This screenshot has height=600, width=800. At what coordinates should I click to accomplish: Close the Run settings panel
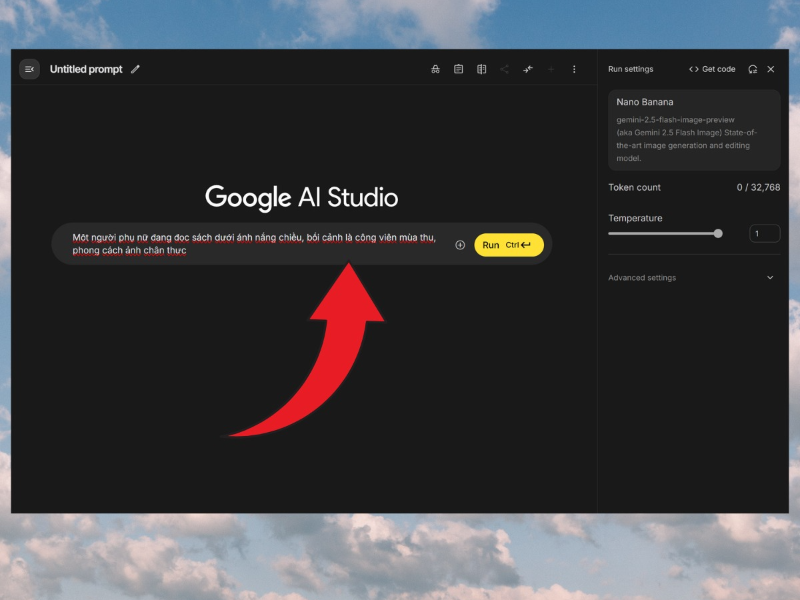click(771, 69)
